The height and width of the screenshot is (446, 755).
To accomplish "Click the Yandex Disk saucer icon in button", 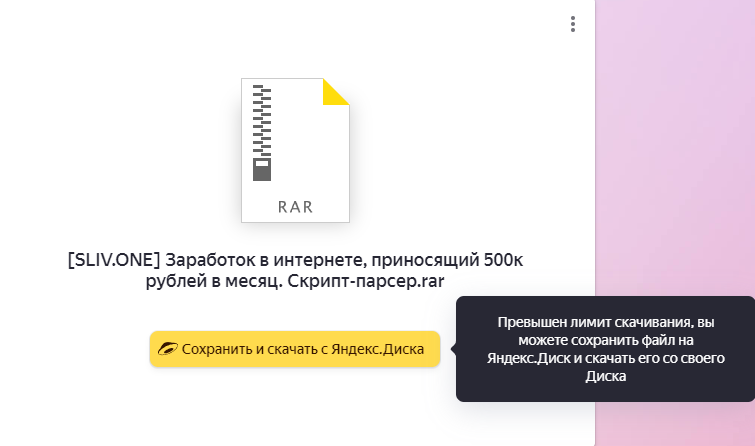I will [168, 349].
